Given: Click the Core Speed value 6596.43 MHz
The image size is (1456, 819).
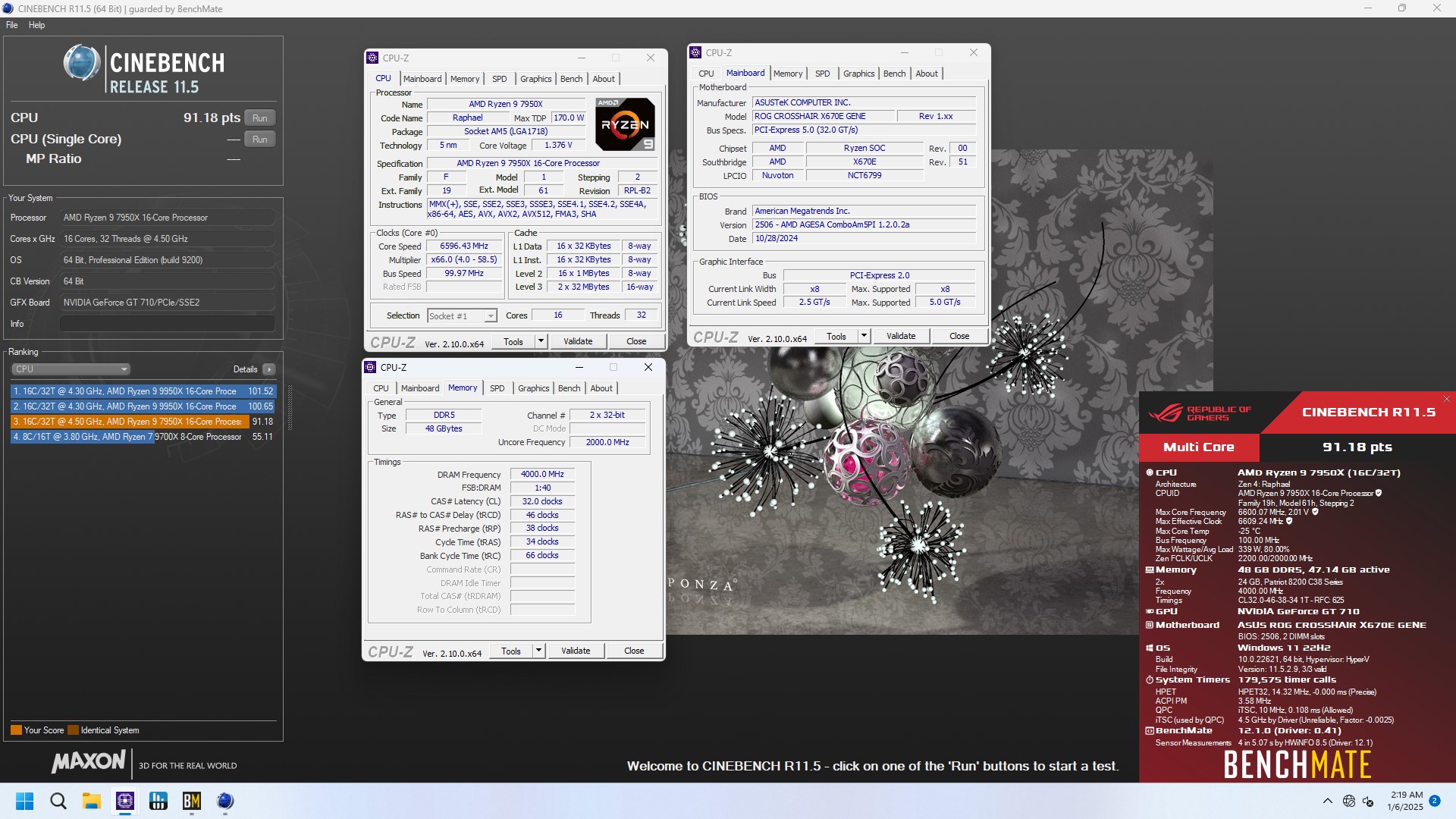Looking at the screenshot, I should click(464, 246).
